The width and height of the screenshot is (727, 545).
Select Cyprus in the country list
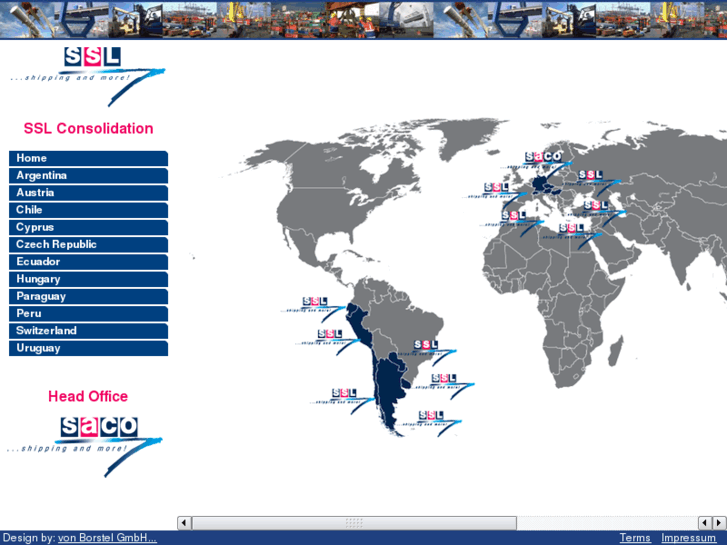tap(88, 227)
